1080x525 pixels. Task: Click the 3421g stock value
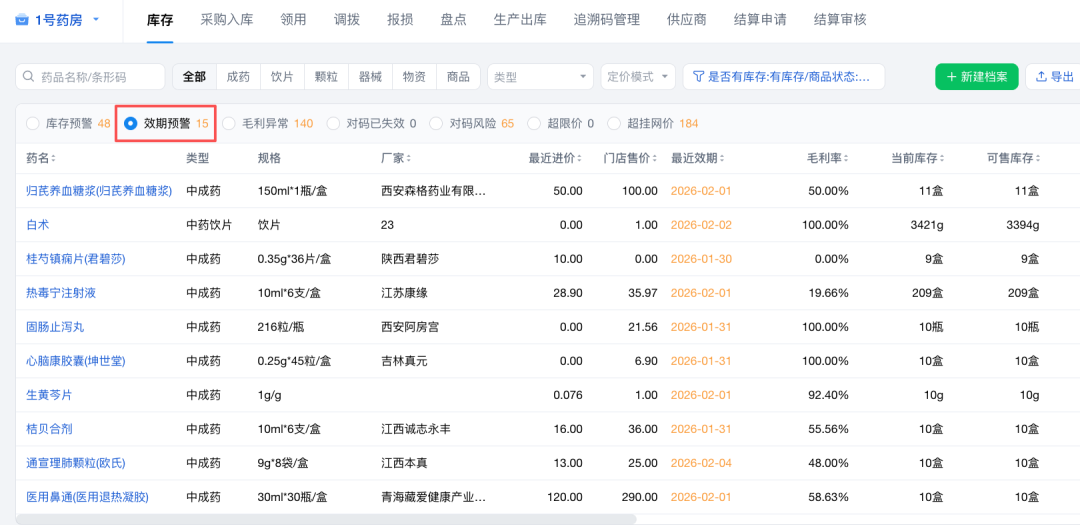(926, 225)
